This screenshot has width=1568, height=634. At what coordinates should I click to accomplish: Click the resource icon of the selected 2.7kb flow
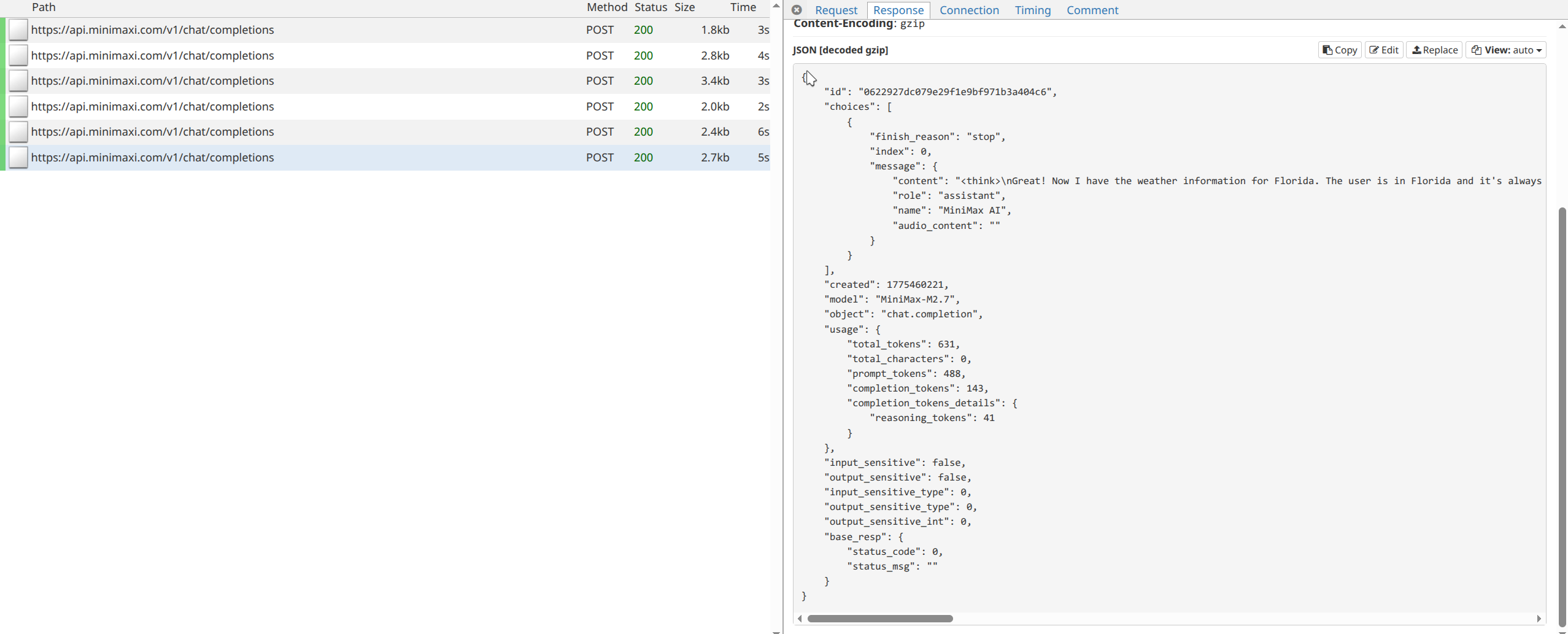click(18, 158)
